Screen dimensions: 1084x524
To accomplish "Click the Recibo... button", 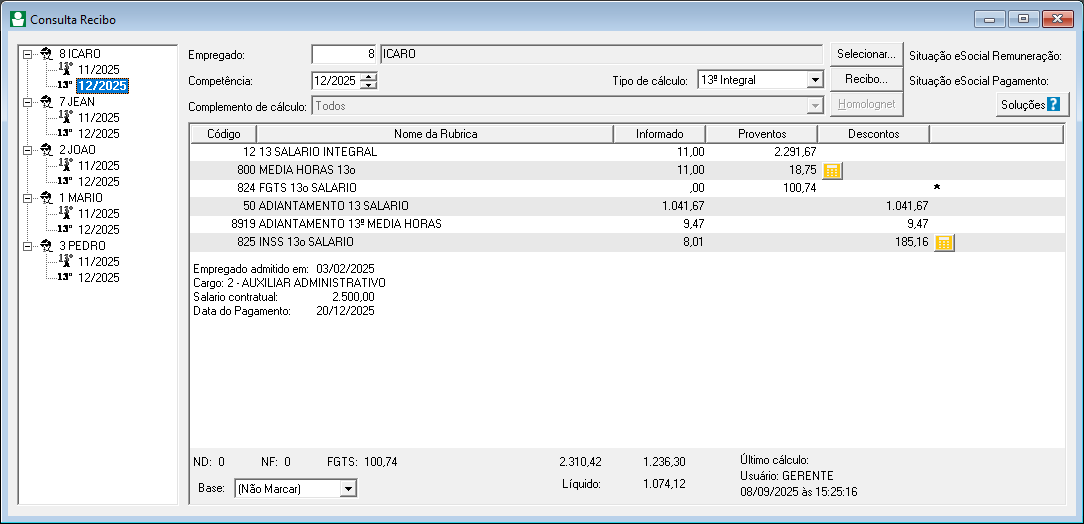I will click(866, 79).
